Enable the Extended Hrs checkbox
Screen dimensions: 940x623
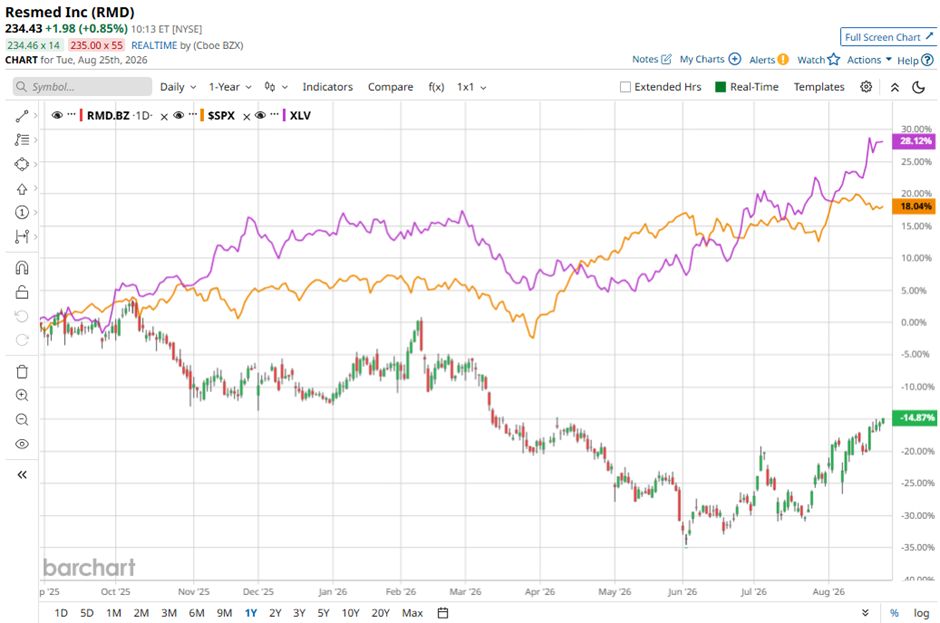[x=625, y=87]
